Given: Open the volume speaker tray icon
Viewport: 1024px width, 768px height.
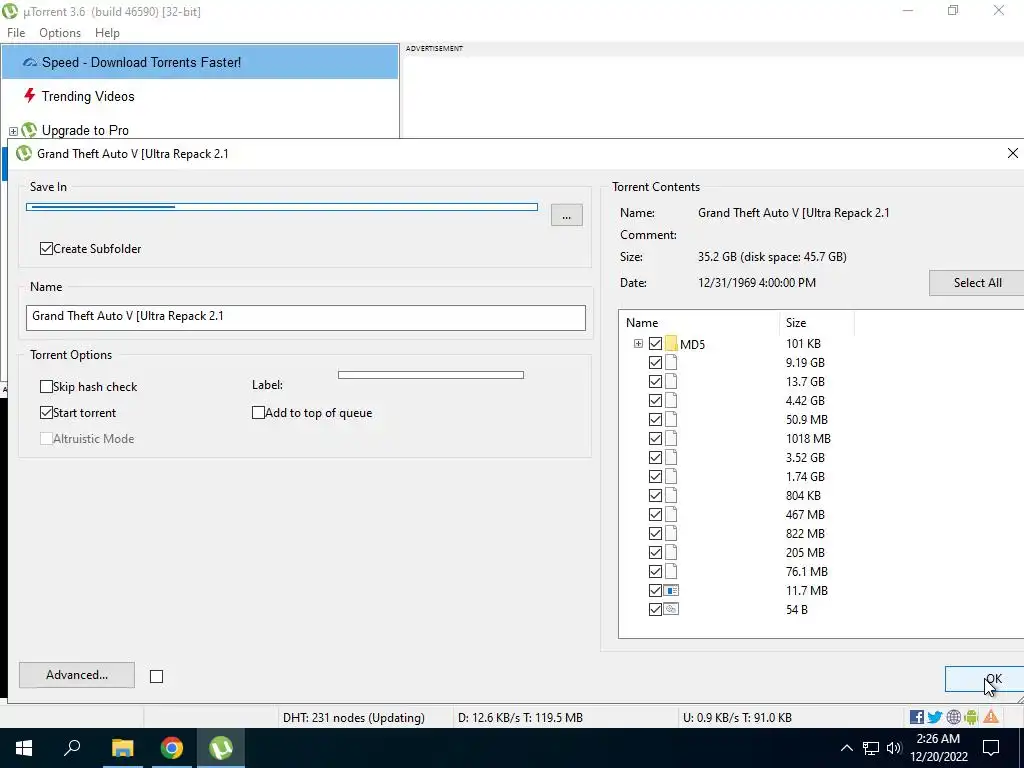Looking at the screenshot, I should tap(894, 748).
